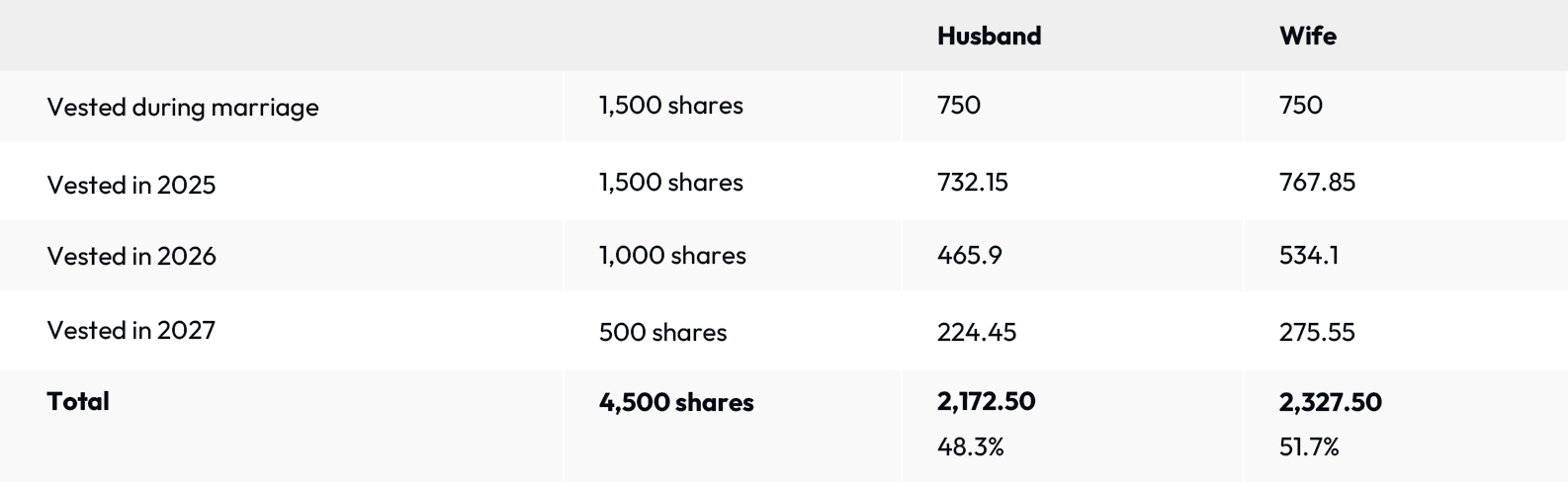The width and height of the screenshot is (1568, 483).
Task: Select the 'Vested in 2027' row label
Action: pyautogui.click(x=131, y=331)
